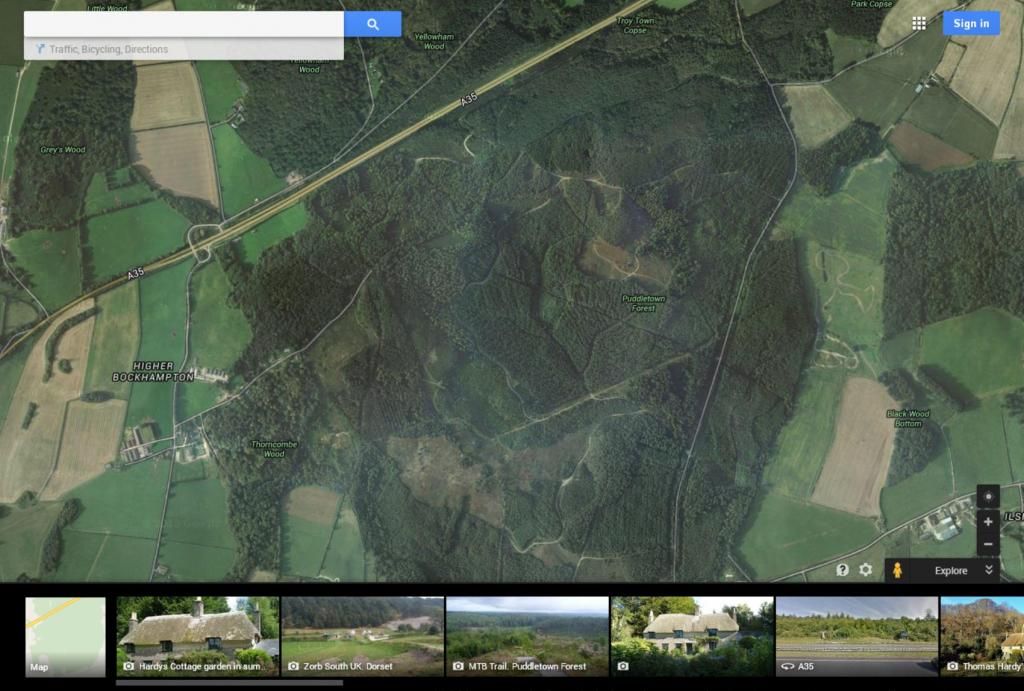The image size is (1024, 691).
Task: Sign in to Google account
Action: click(x=970, y=24)
